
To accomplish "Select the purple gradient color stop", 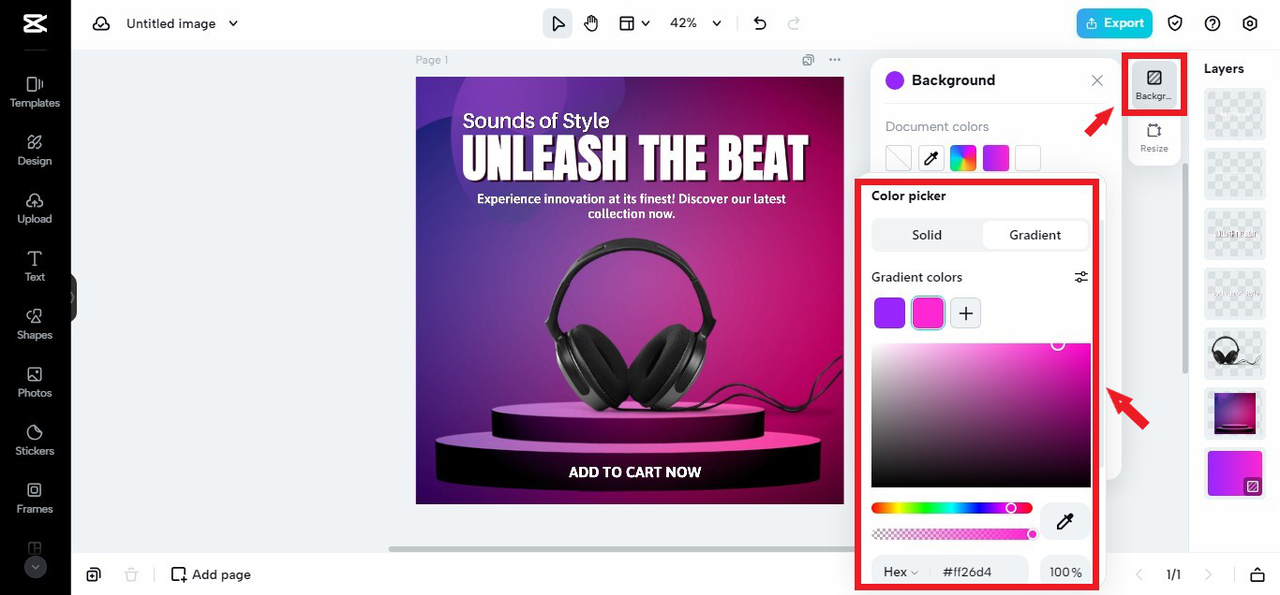I will pos(890,313).
